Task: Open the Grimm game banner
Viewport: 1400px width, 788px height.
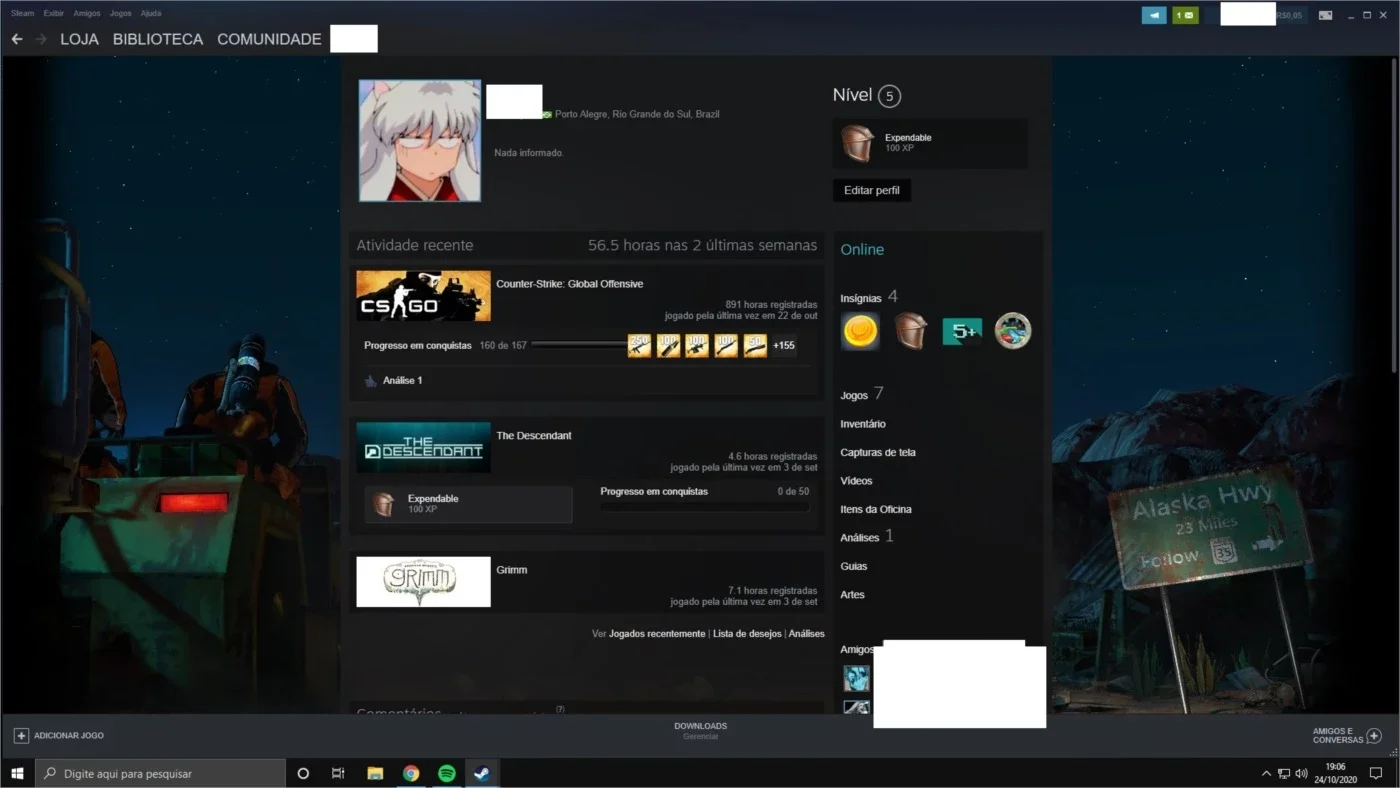Action: tap(423, 582)
